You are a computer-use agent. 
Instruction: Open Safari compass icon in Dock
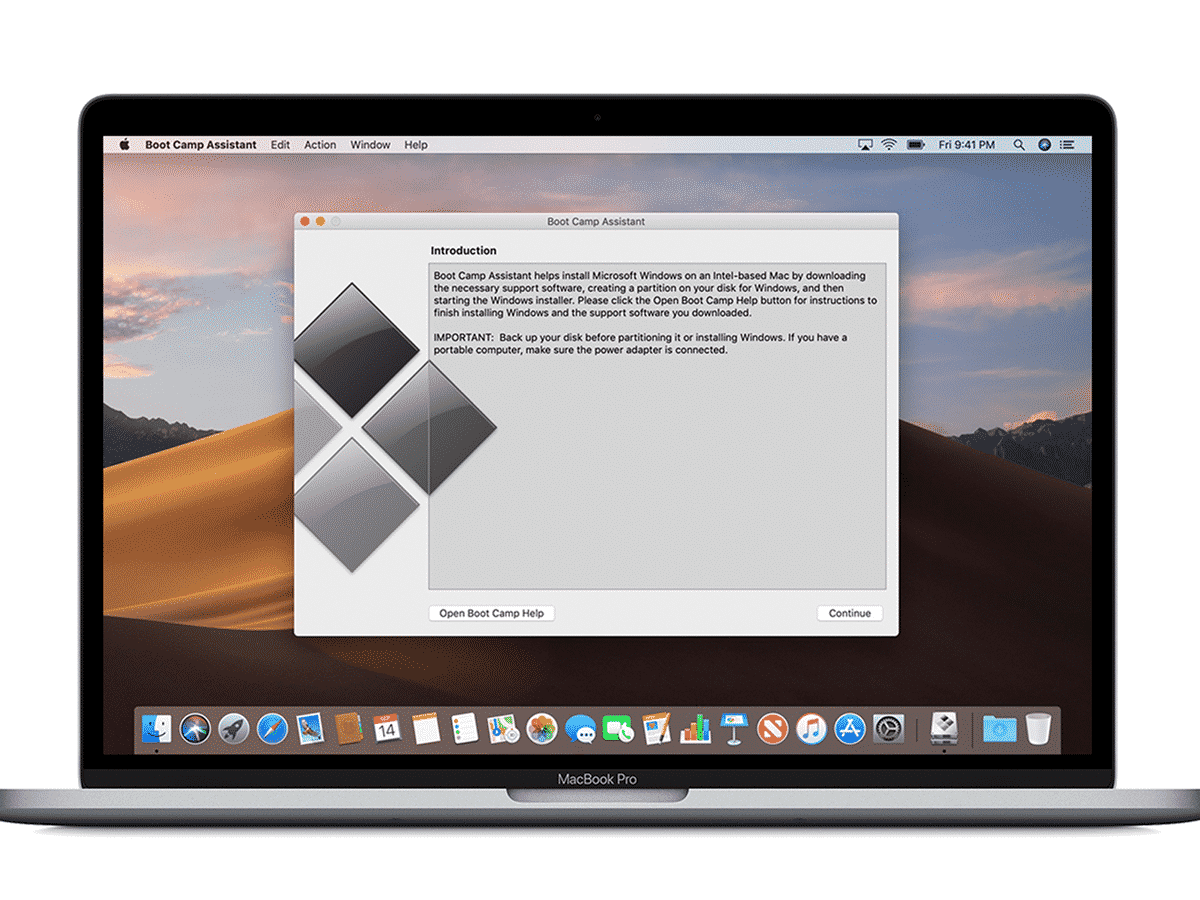click(272, 729)
